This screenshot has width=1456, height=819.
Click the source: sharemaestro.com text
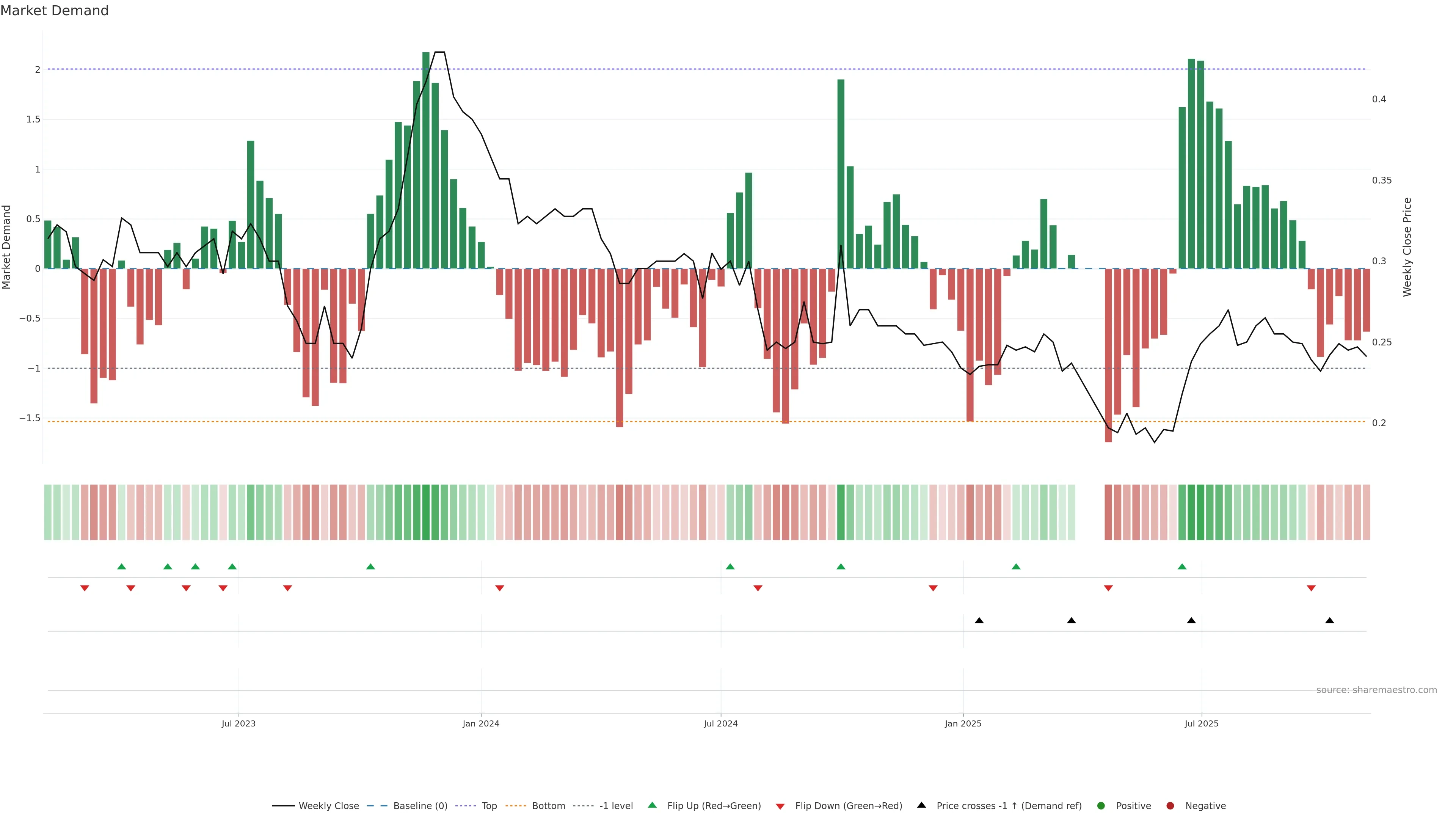pos(1376,690)
